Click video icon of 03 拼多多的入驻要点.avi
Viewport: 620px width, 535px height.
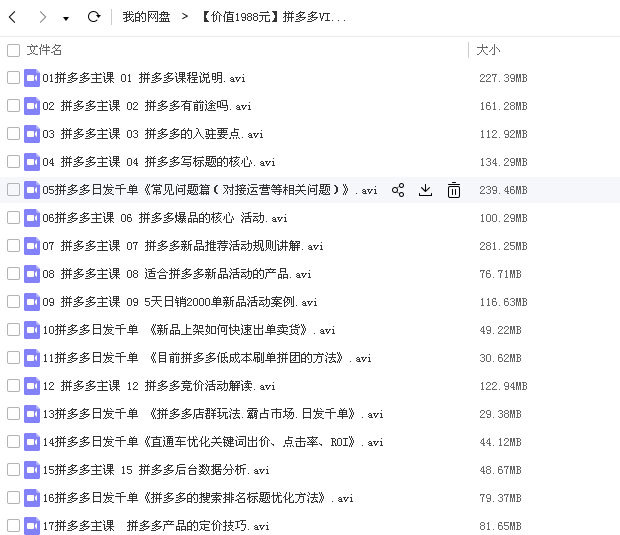pos(32,134)
